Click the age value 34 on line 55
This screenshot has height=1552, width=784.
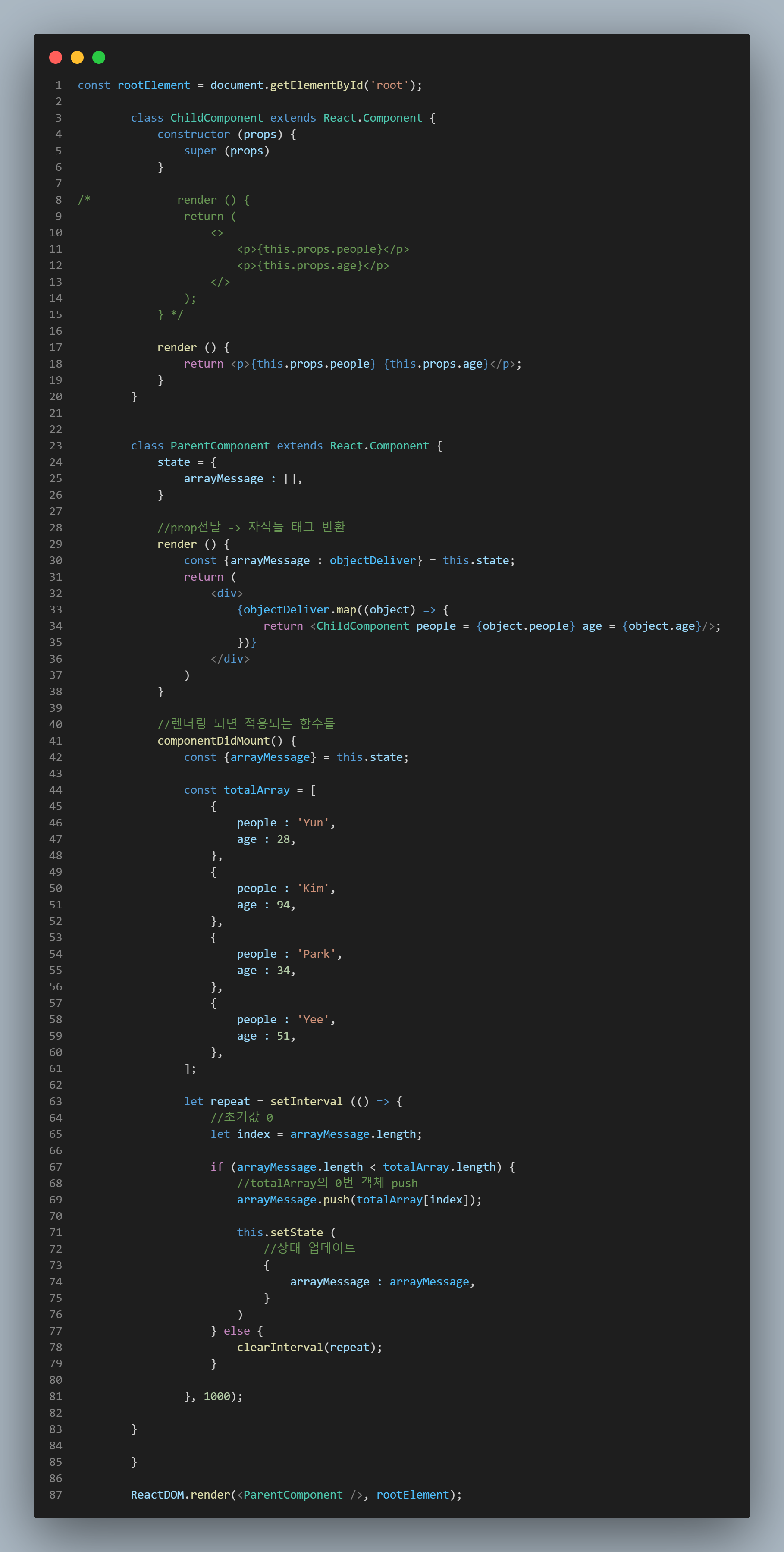[x=283, y=971]
